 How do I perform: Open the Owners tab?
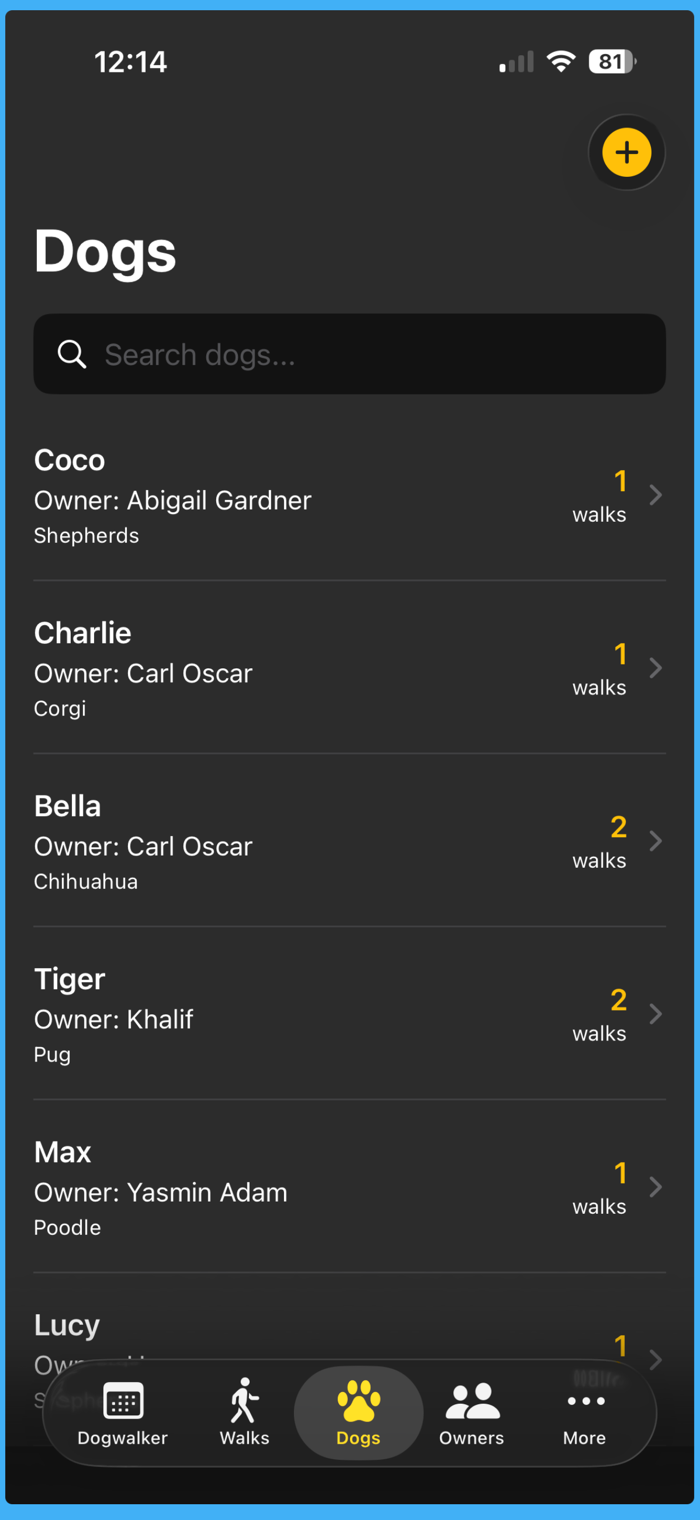coord(471,1413)
